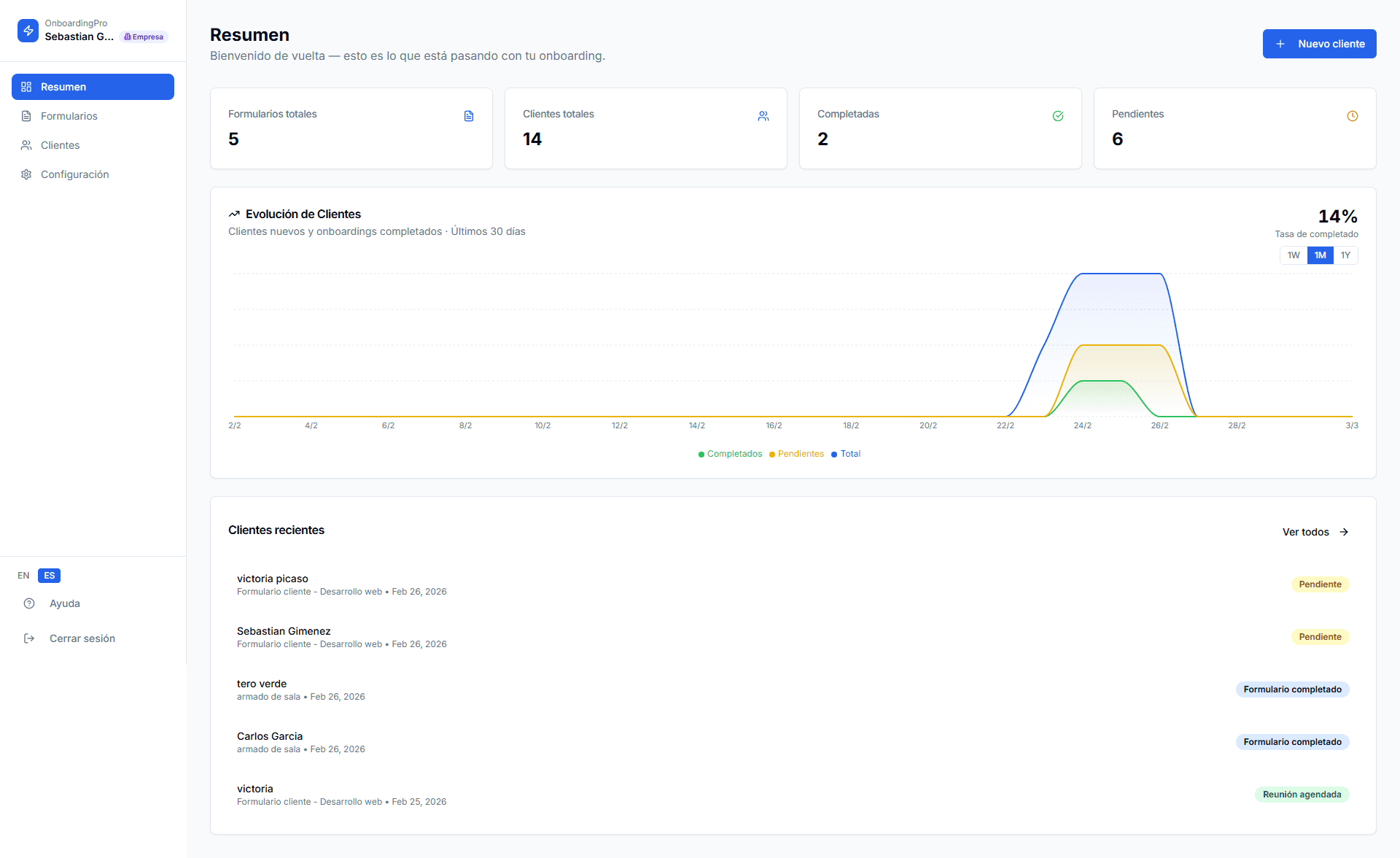Click the Ayuda question mark icon
The image size is (1400, 858).
pyautogui.click(x=29, y=603)
